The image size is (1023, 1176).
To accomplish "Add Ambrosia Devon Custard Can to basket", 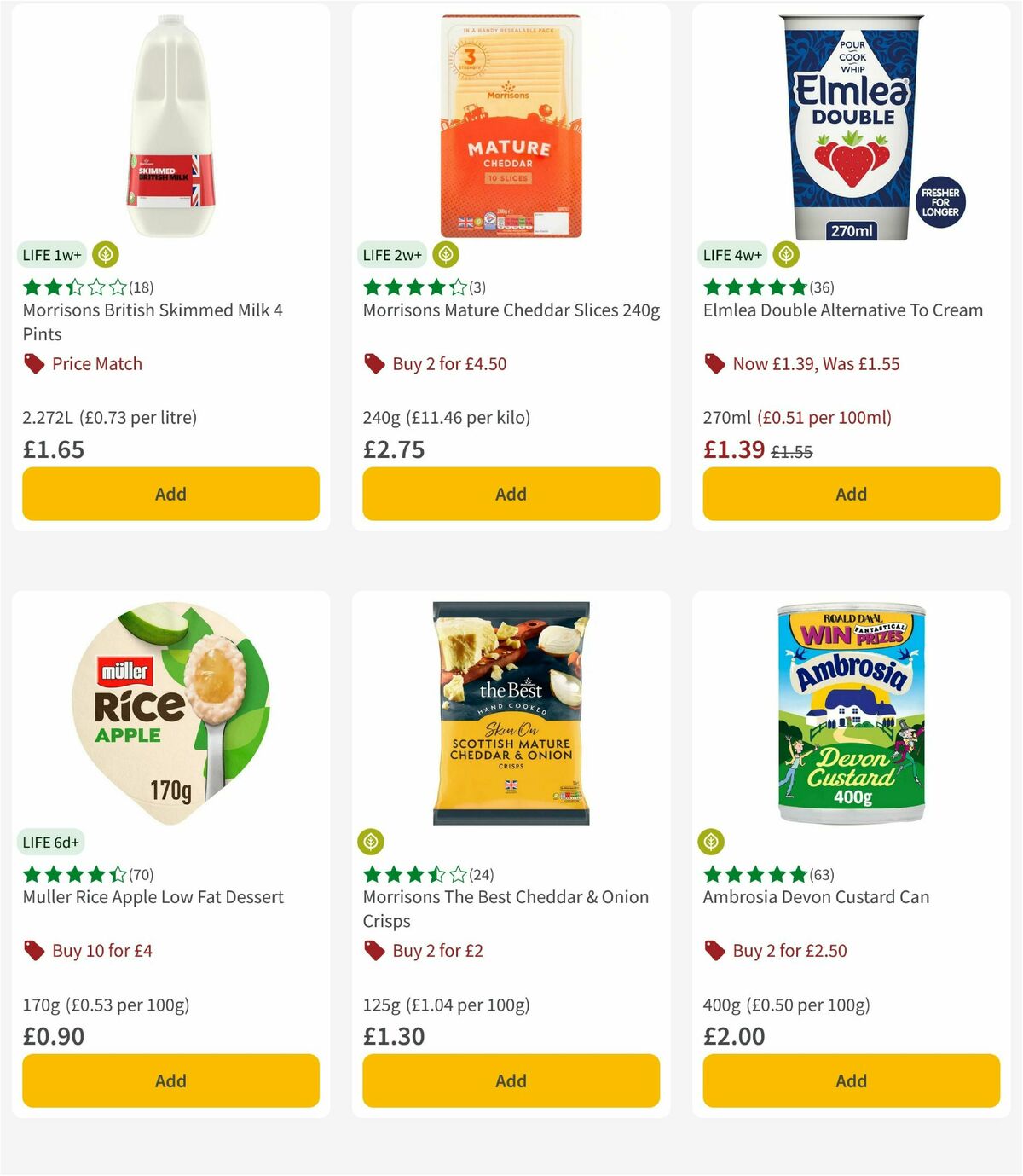I will click(x=850, y=1080).
